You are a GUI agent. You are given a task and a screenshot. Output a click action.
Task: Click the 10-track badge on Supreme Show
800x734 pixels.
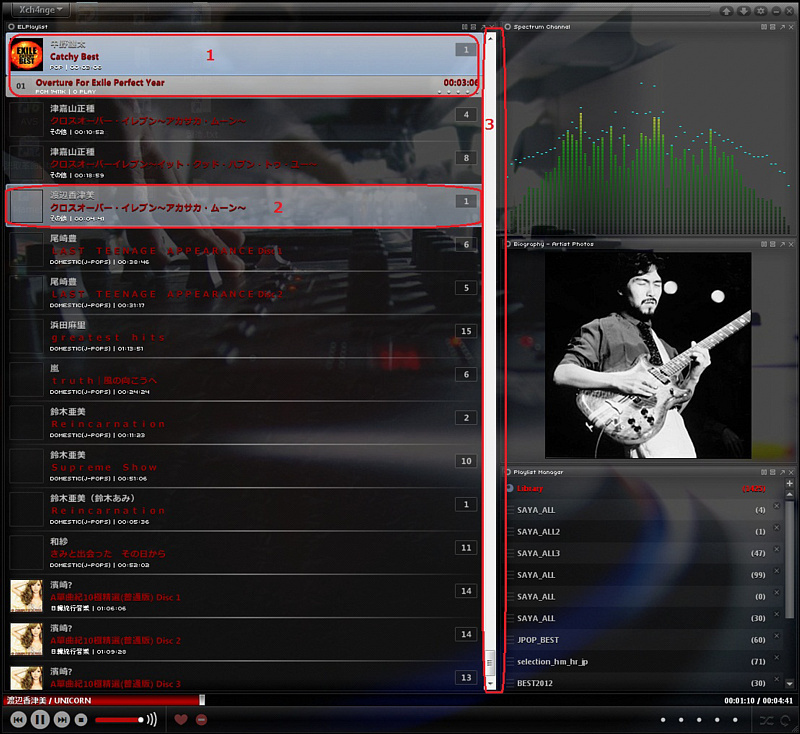click(466, 461)
